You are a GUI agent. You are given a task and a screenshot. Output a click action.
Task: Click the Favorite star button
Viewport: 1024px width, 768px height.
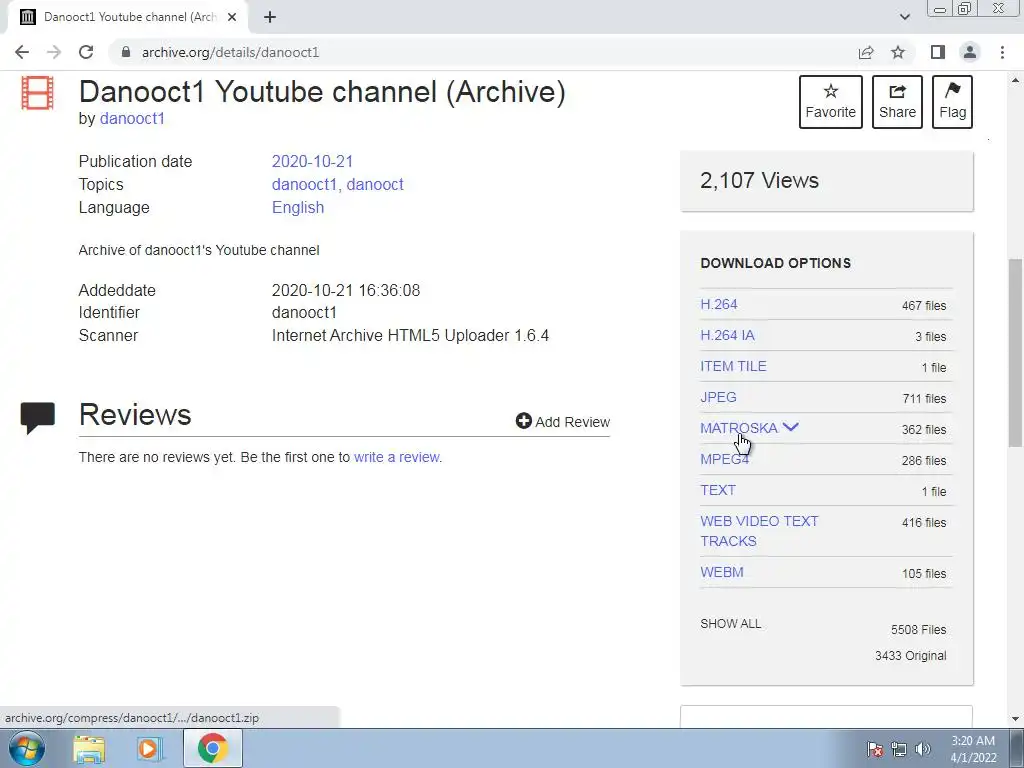[x=831, y=101]
